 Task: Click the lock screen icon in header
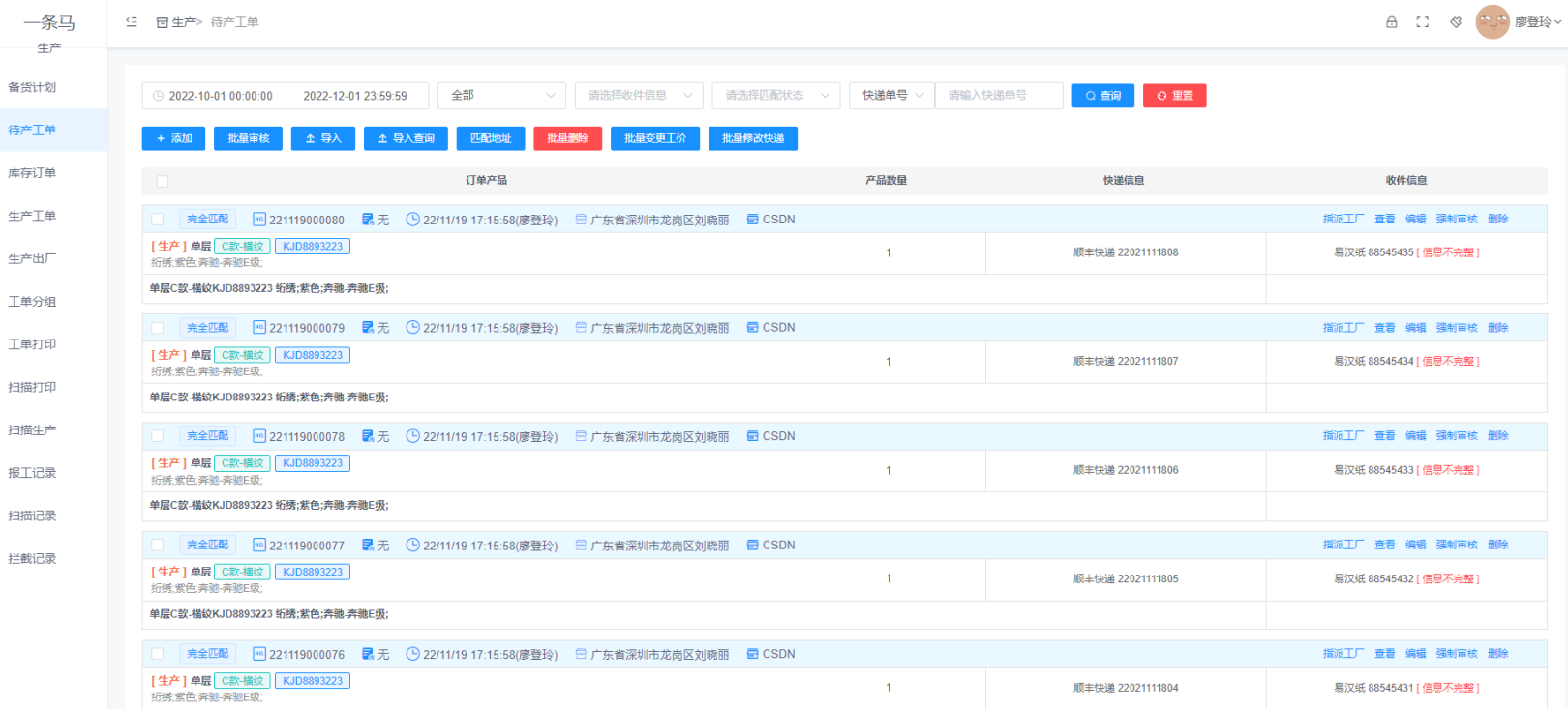(x=1392, y=22)
